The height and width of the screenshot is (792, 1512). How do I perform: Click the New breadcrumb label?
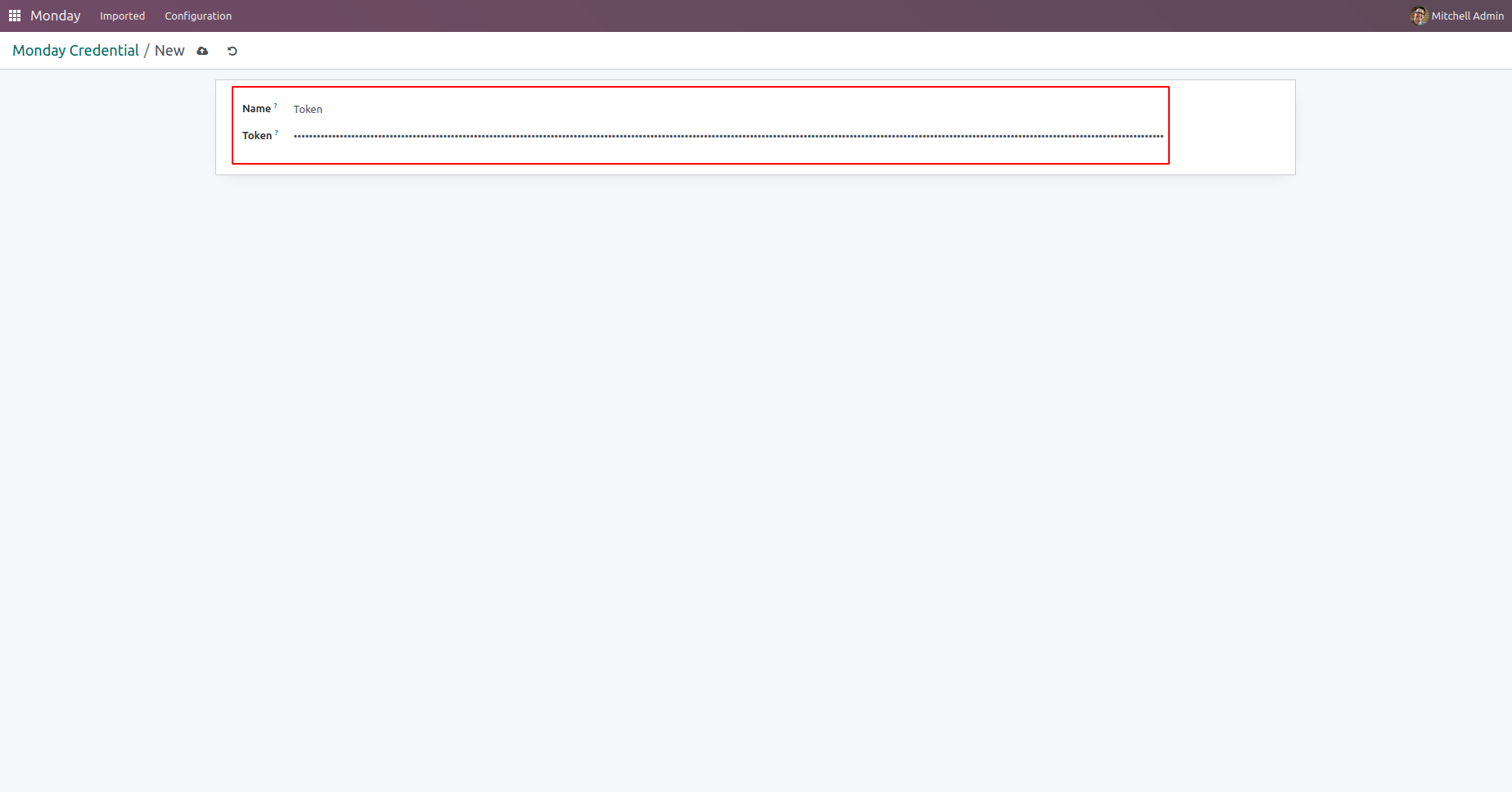(169, 51)
